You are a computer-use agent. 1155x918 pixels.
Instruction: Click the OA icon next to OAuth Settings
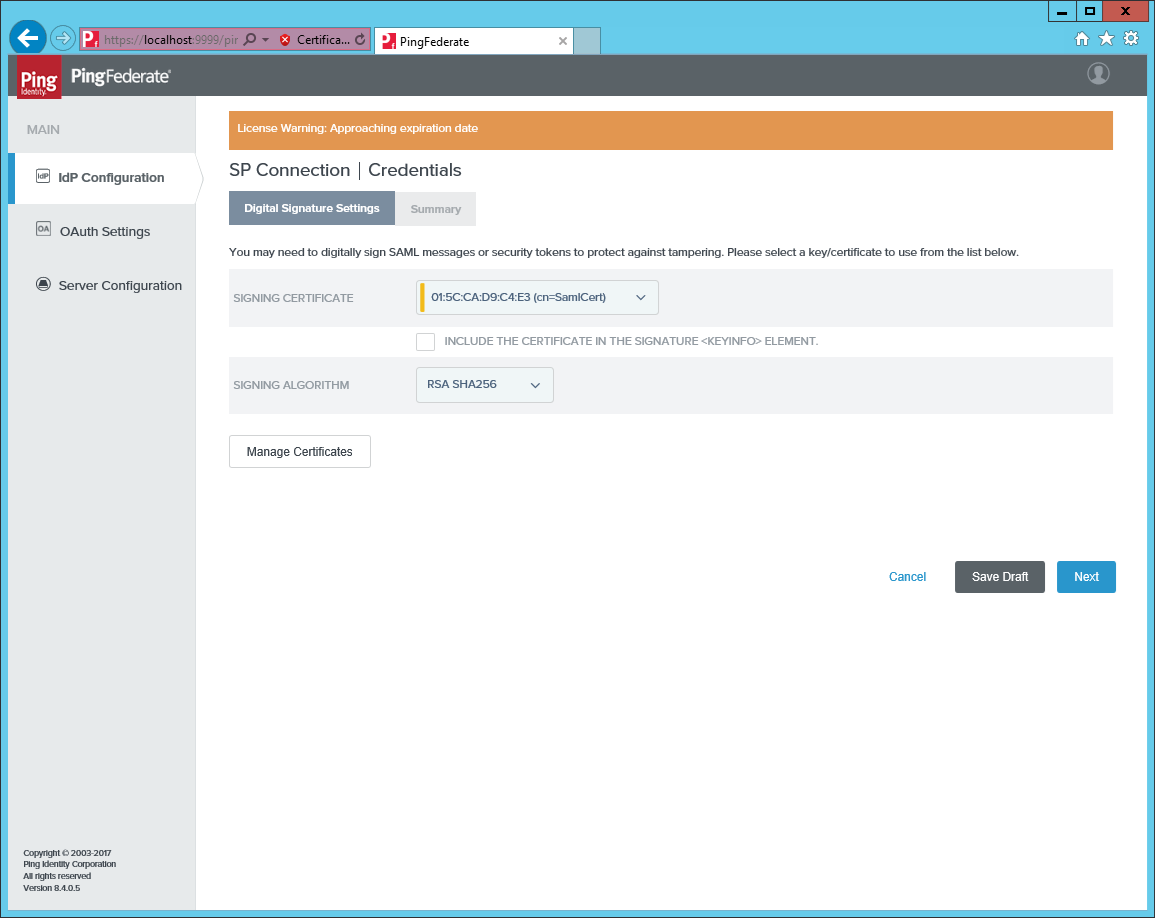click(x=43, y=229)
